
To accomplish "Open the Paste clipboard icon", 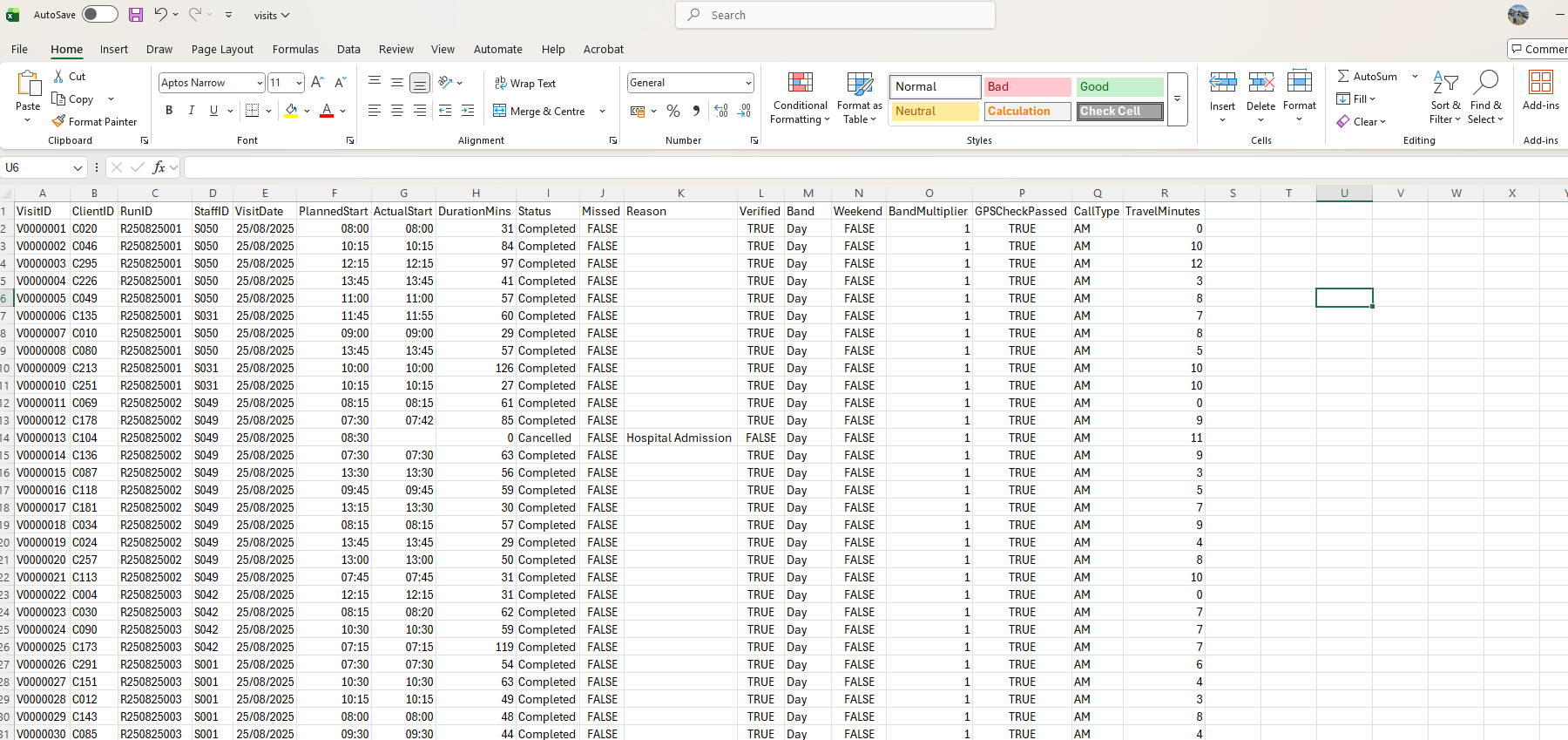I will coord(29,85).
